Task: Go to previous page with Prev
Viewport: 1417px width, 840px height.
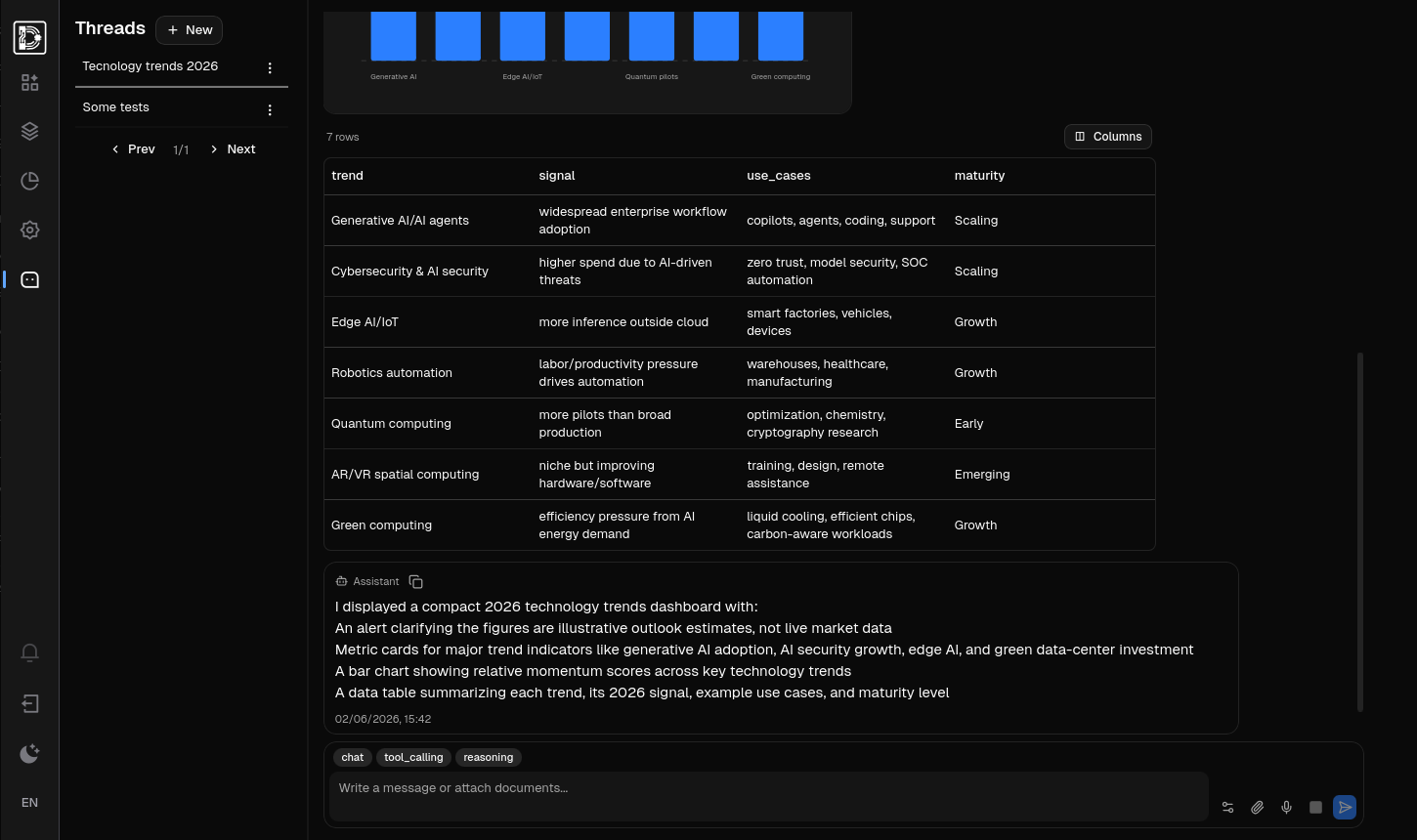Action: pyautogui.click(x=133, y=149)
